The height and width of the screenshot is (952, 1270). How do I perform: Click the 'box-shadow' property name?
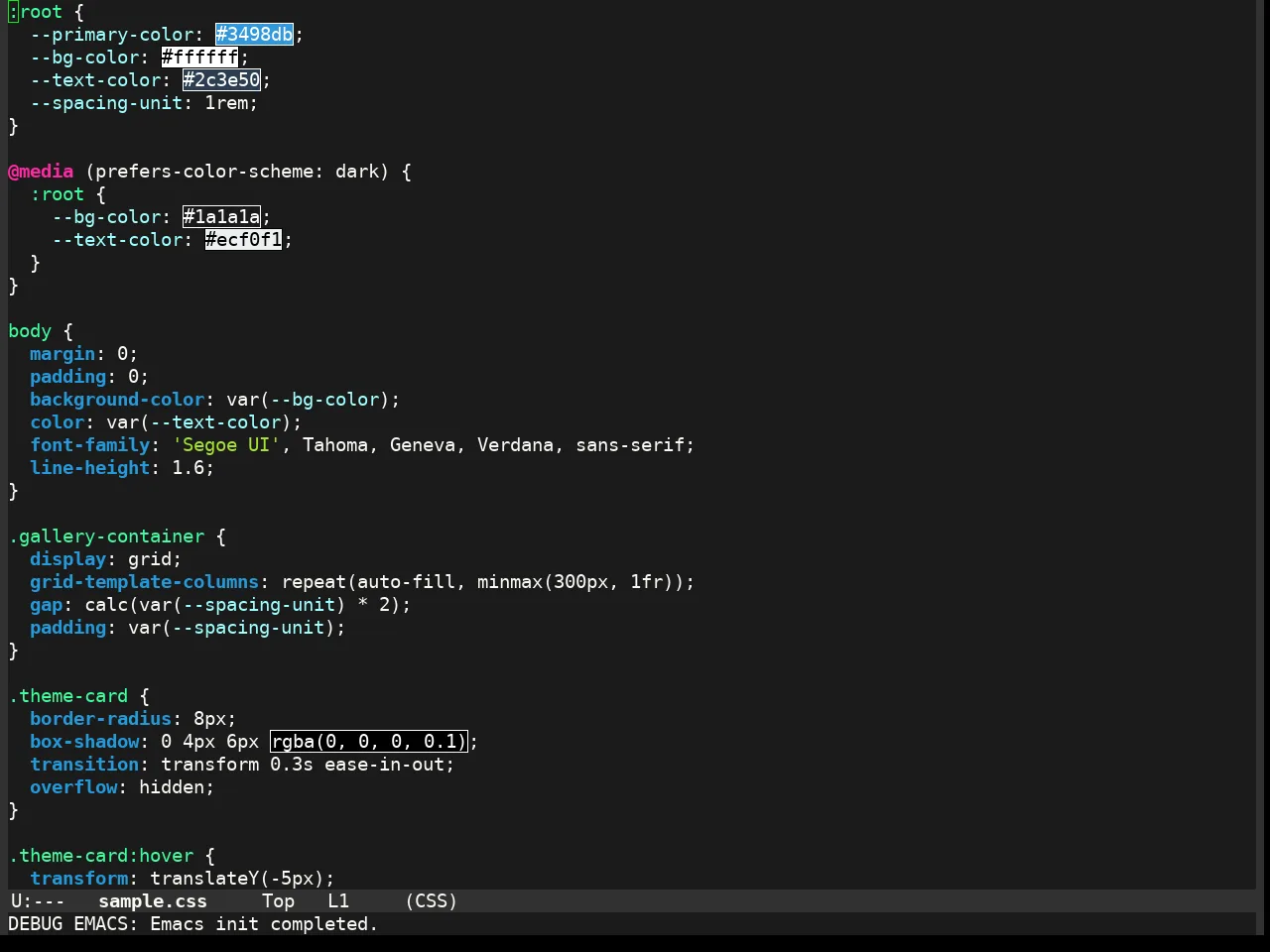pos(84,742)
